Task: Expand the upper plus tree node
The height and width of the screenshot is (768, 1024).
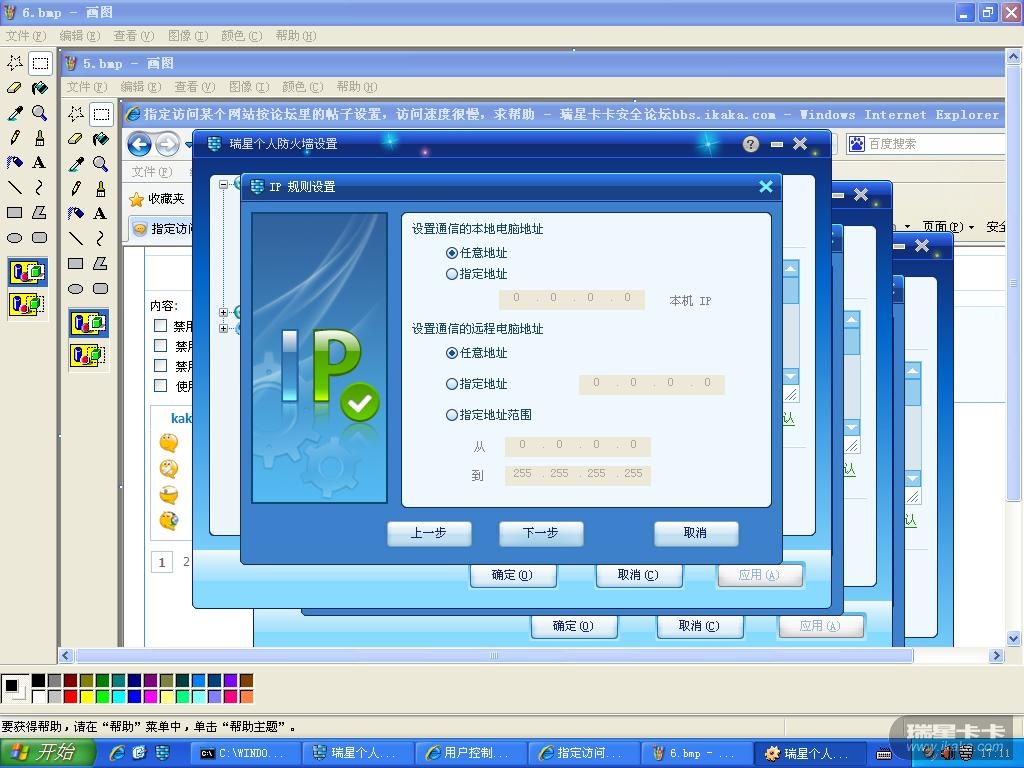Action: [223, 312]
